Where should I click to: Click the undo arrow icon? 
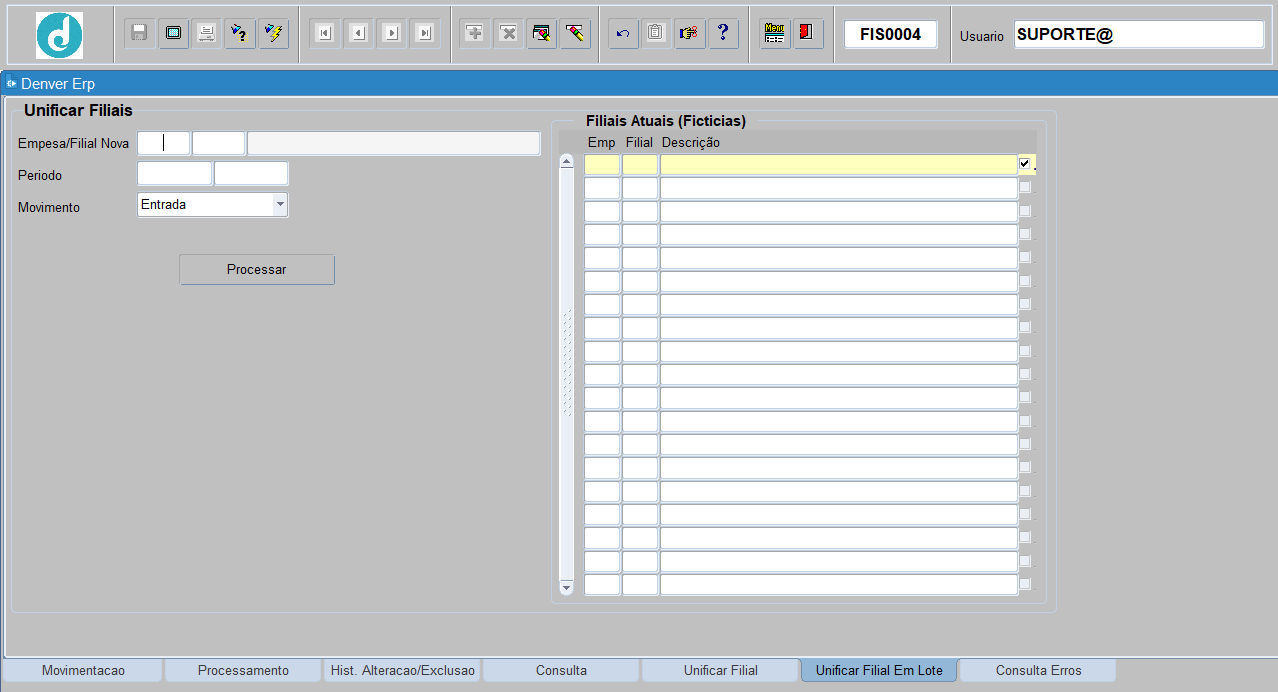(x=623, y=33)
